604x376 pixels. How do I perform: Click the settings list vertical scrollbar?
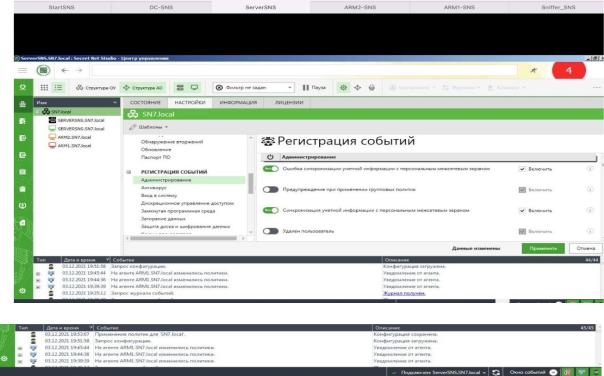tap(251, 183)
